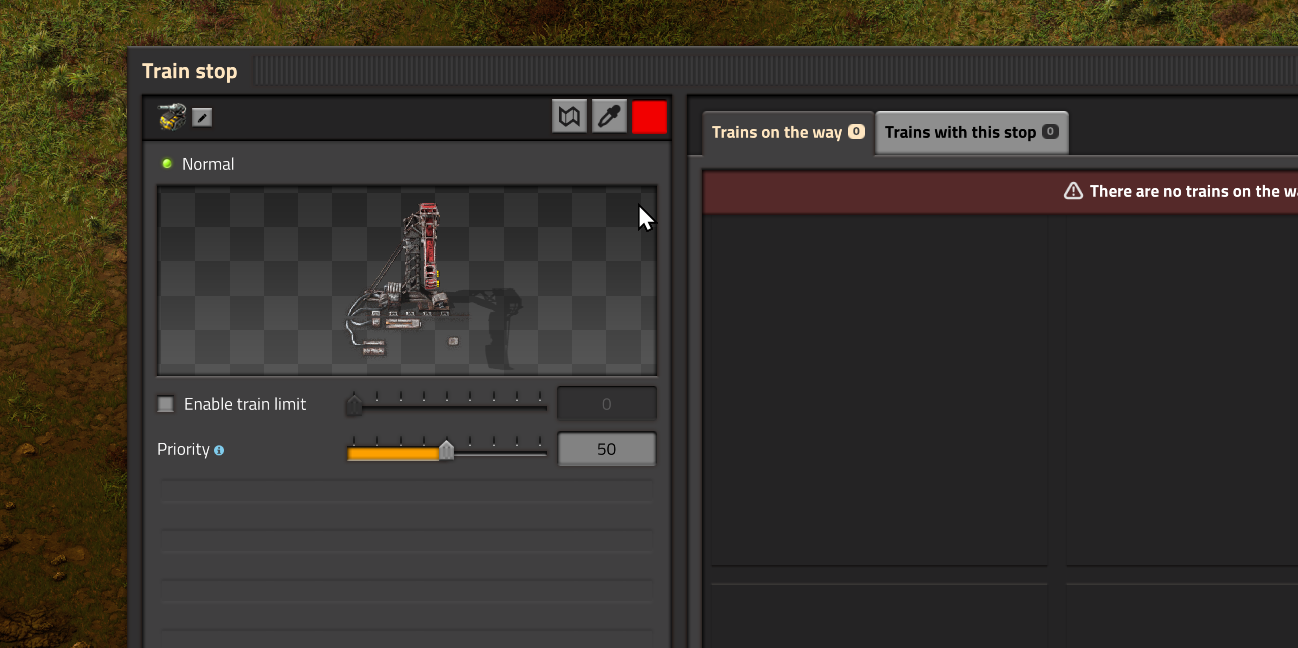Click the There are no trains message
Screen dimensions: 1298x648
(1193, 191)
